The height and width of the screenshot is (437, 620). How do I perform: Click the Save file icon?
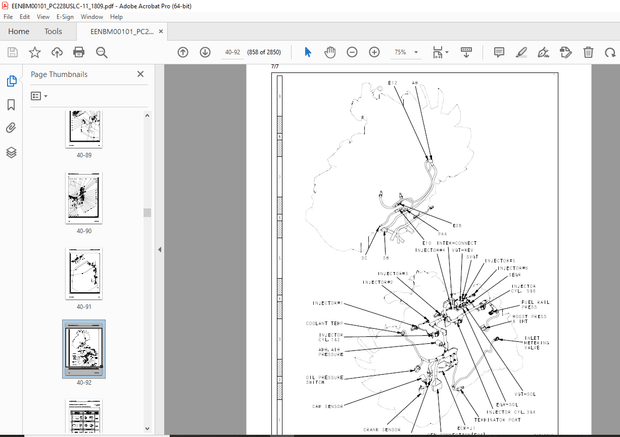click(x=13, y=52)
